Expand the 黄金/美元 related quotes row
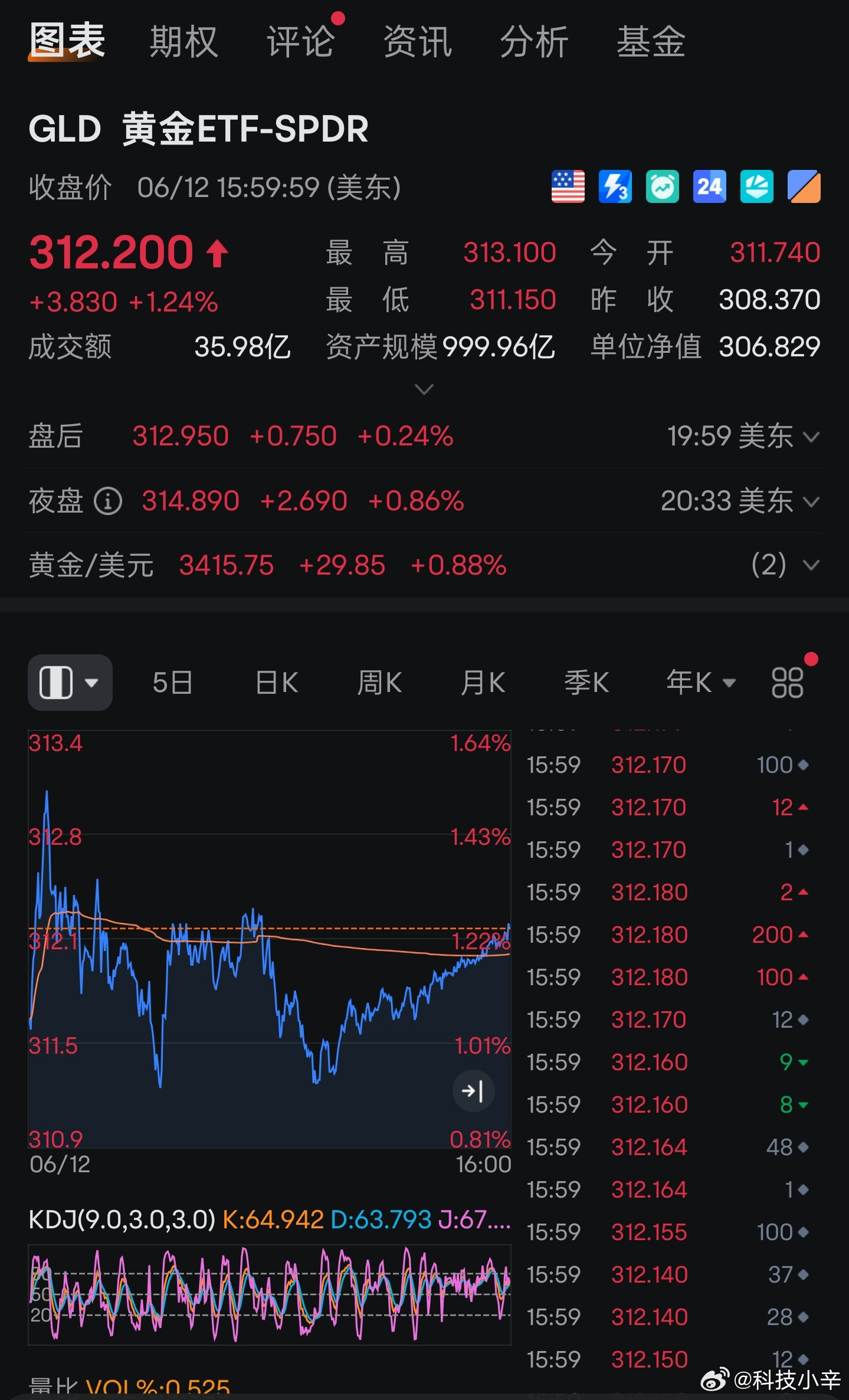849x1400 pixels. click(x=812, y=565)
